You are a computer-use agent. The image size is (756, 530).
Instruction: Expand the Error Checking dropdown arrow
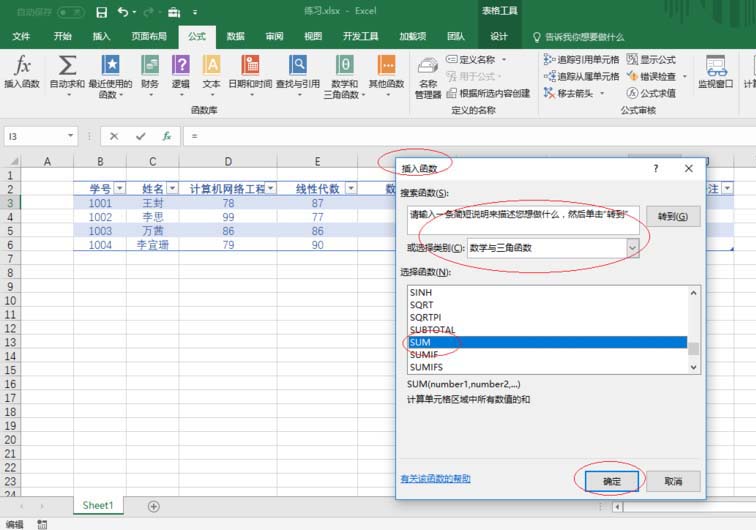[x=684, y=76]
